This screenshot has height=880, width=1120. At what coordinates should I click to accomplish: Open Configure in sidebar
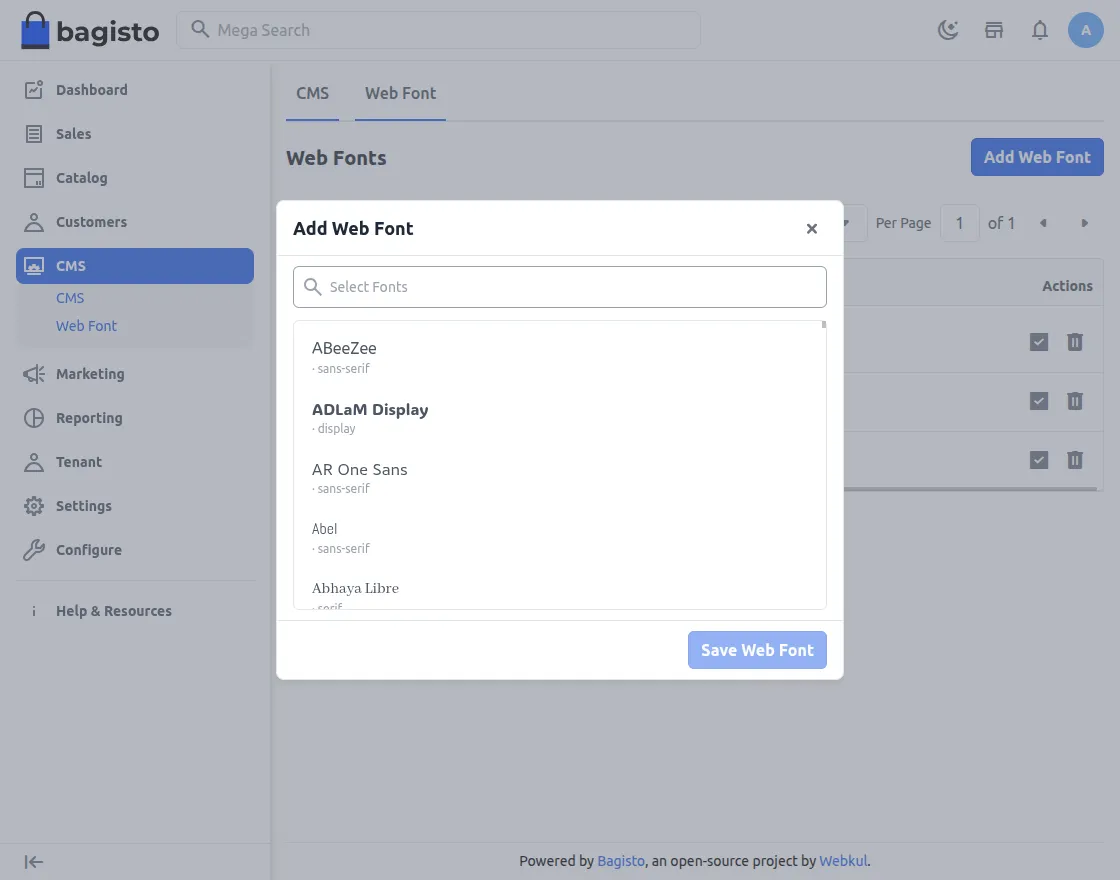point(135,550)
